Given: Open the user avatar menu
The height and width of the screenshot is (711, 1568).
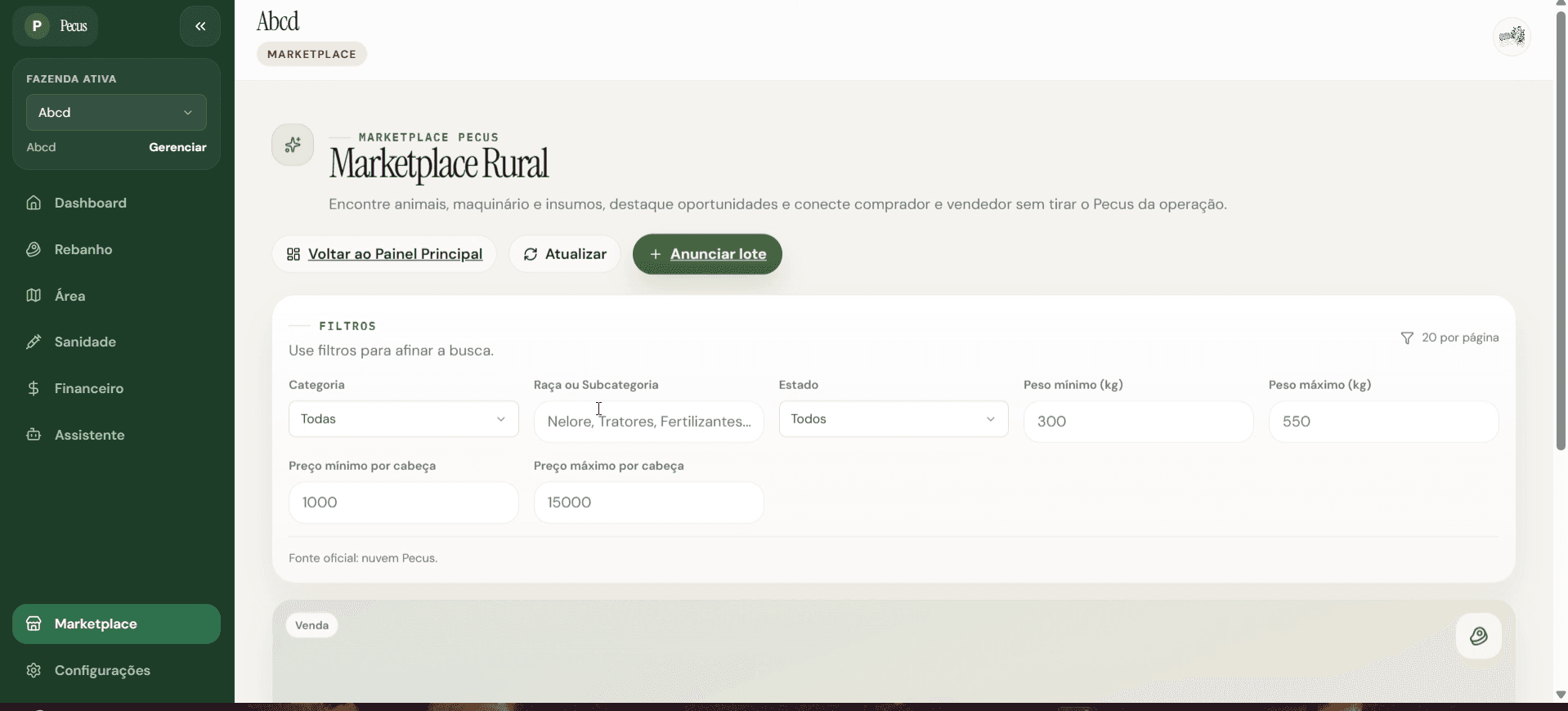Looking at the screenshot, I should [x=1512, y=36].
